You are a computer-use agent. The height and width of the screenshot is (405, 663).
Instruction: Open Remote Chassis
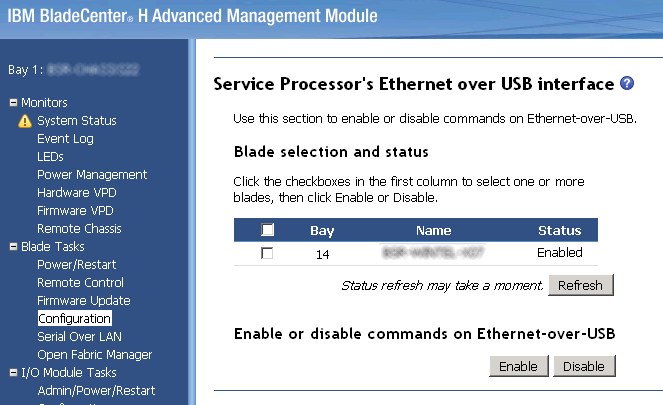79,229
